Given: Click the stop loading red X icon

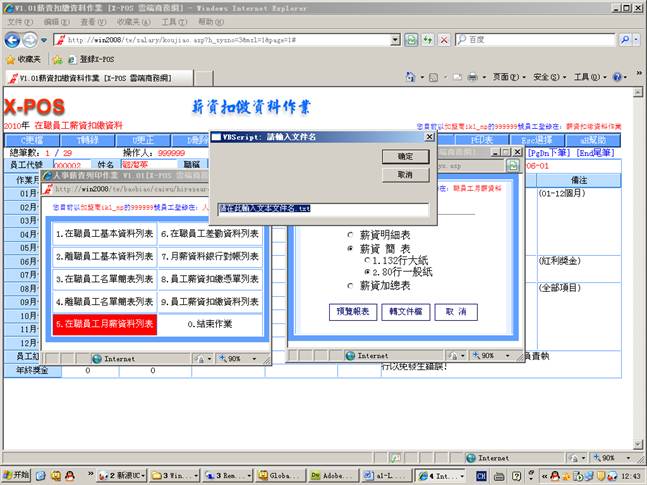Looking at the screenshot, I should tap(430, 39).
